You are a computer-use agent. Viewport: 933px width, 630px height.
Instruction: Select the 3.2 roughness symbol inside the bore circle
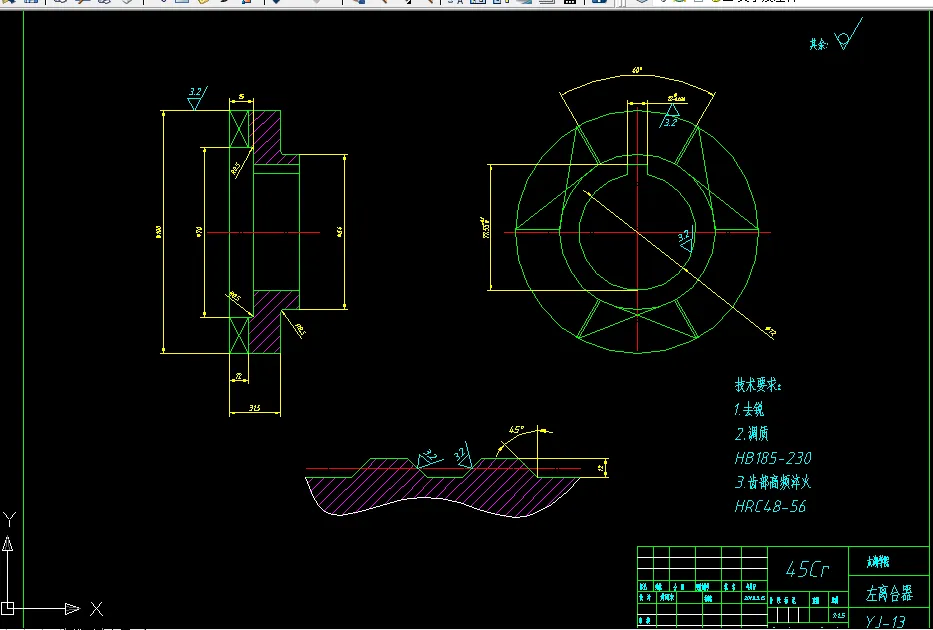point(685,240)
